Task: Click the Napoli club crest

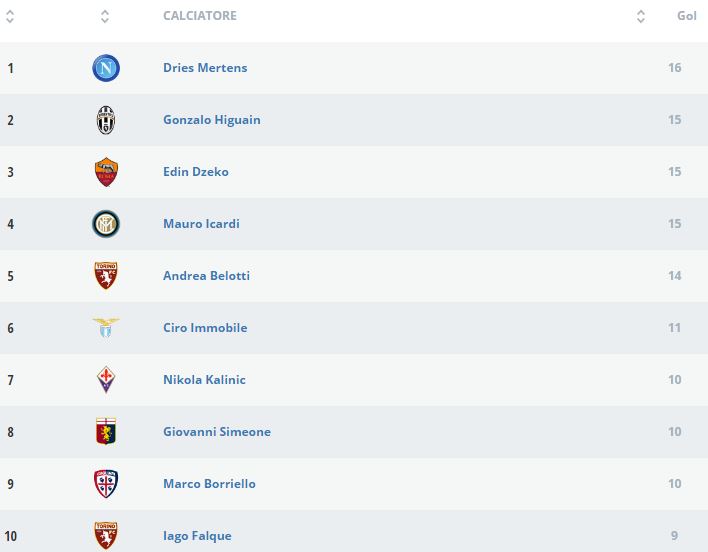Action: [x=106, y=68]
